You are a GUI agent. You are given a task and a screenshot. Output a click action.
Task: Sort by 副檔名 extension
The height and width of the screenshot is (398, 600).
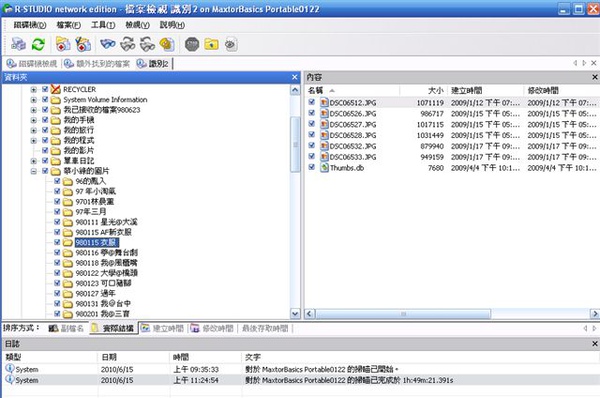click(x=66, y=328)
